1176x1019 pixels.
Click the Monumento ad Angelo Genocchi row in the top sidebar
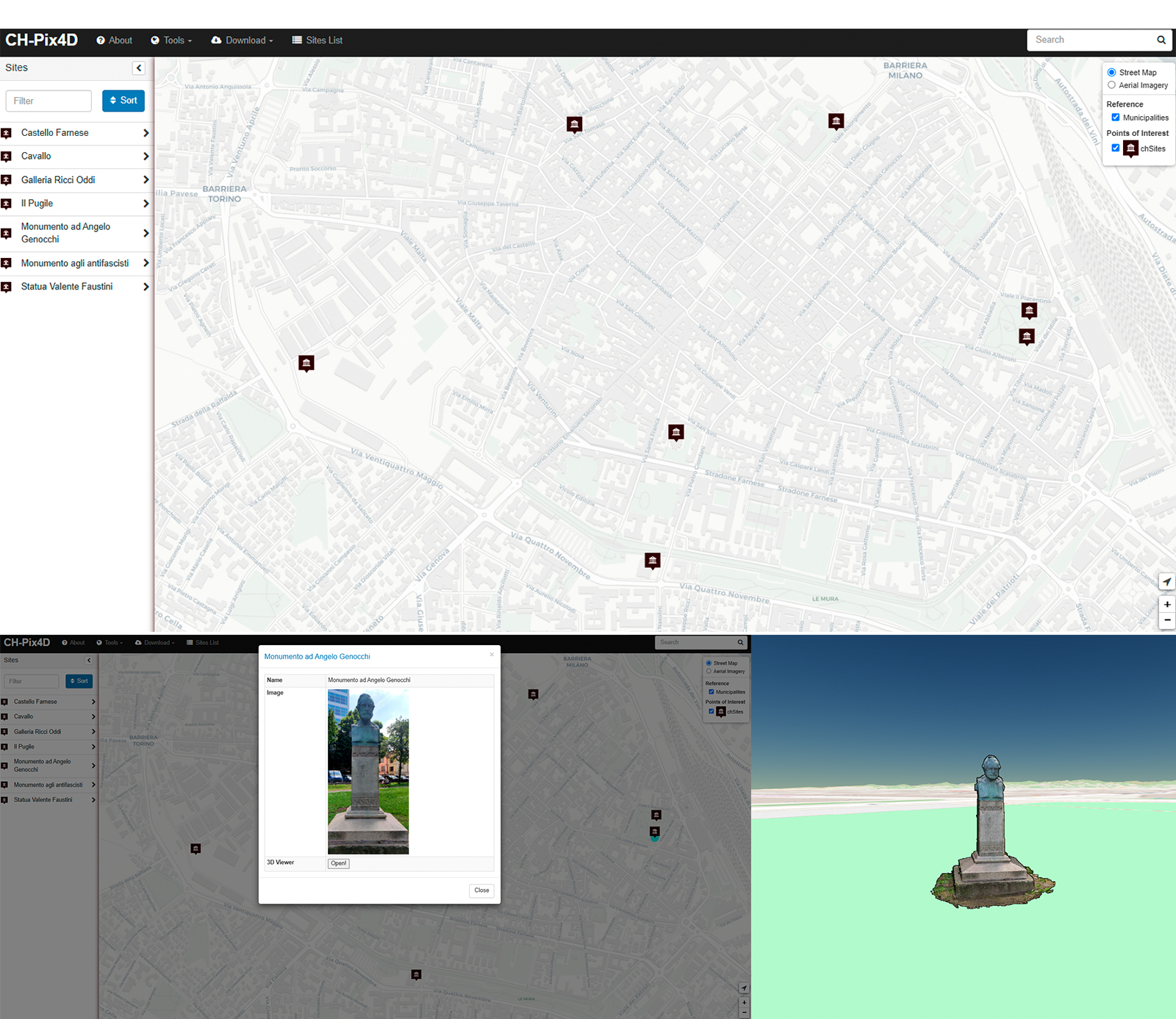coord(76,234)
